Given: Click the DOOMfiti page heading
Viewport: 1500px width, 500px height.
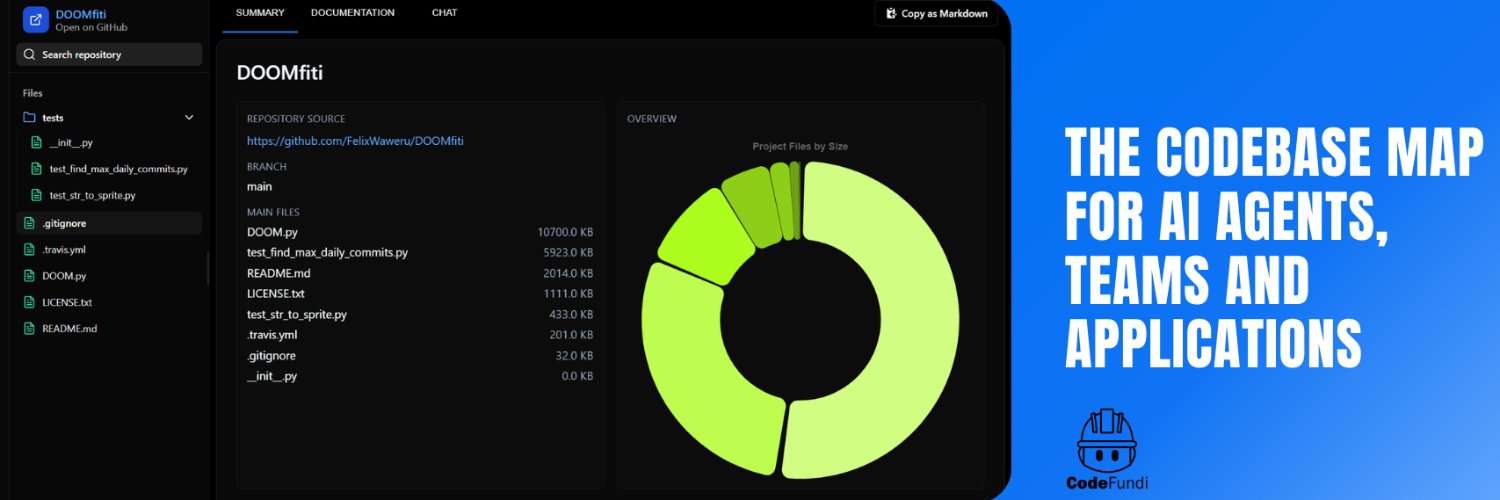Looking at the screenshot, I should tap(279, 72).
